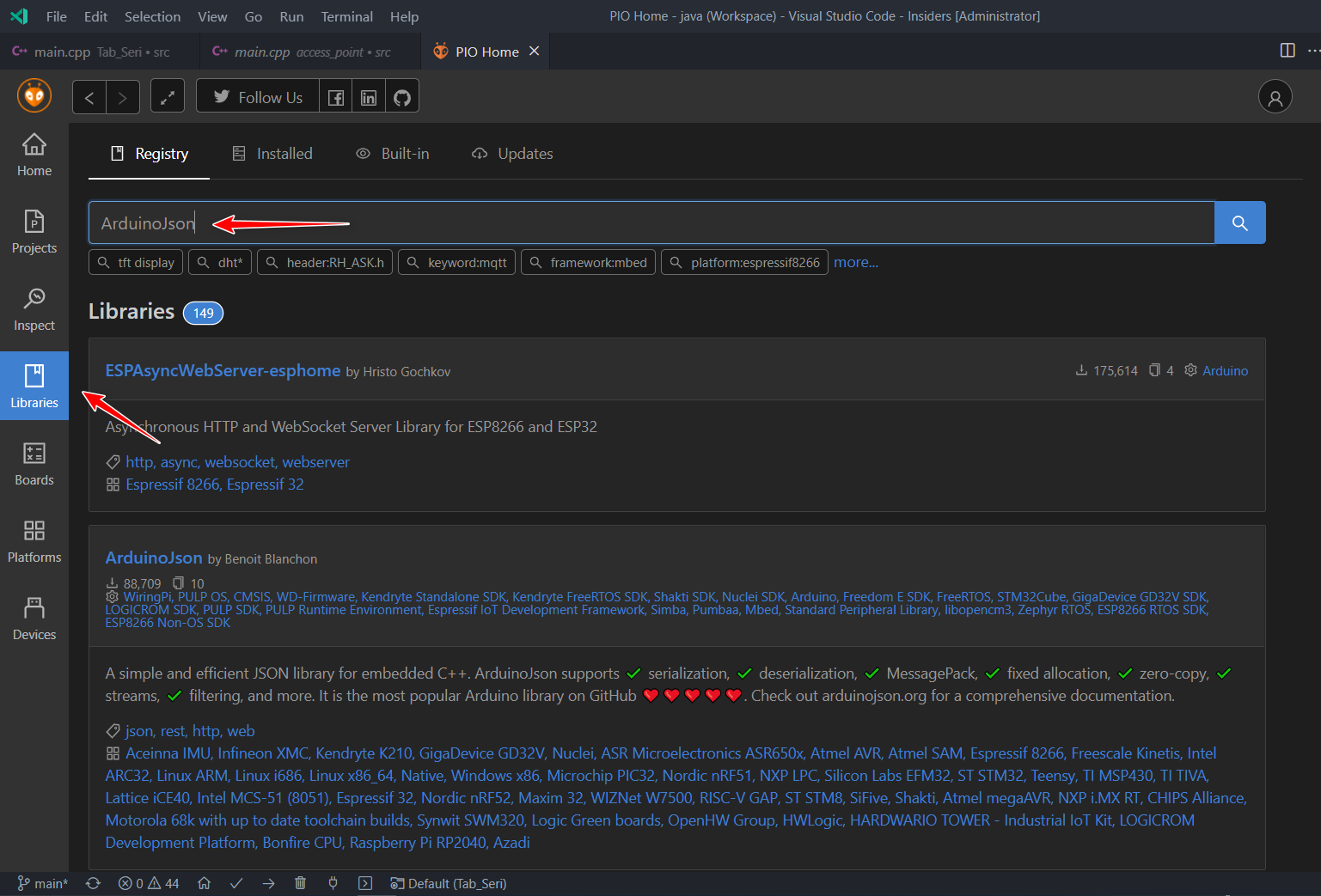
Task: Click the main* git branch indicator
Action: coord(43,883)
